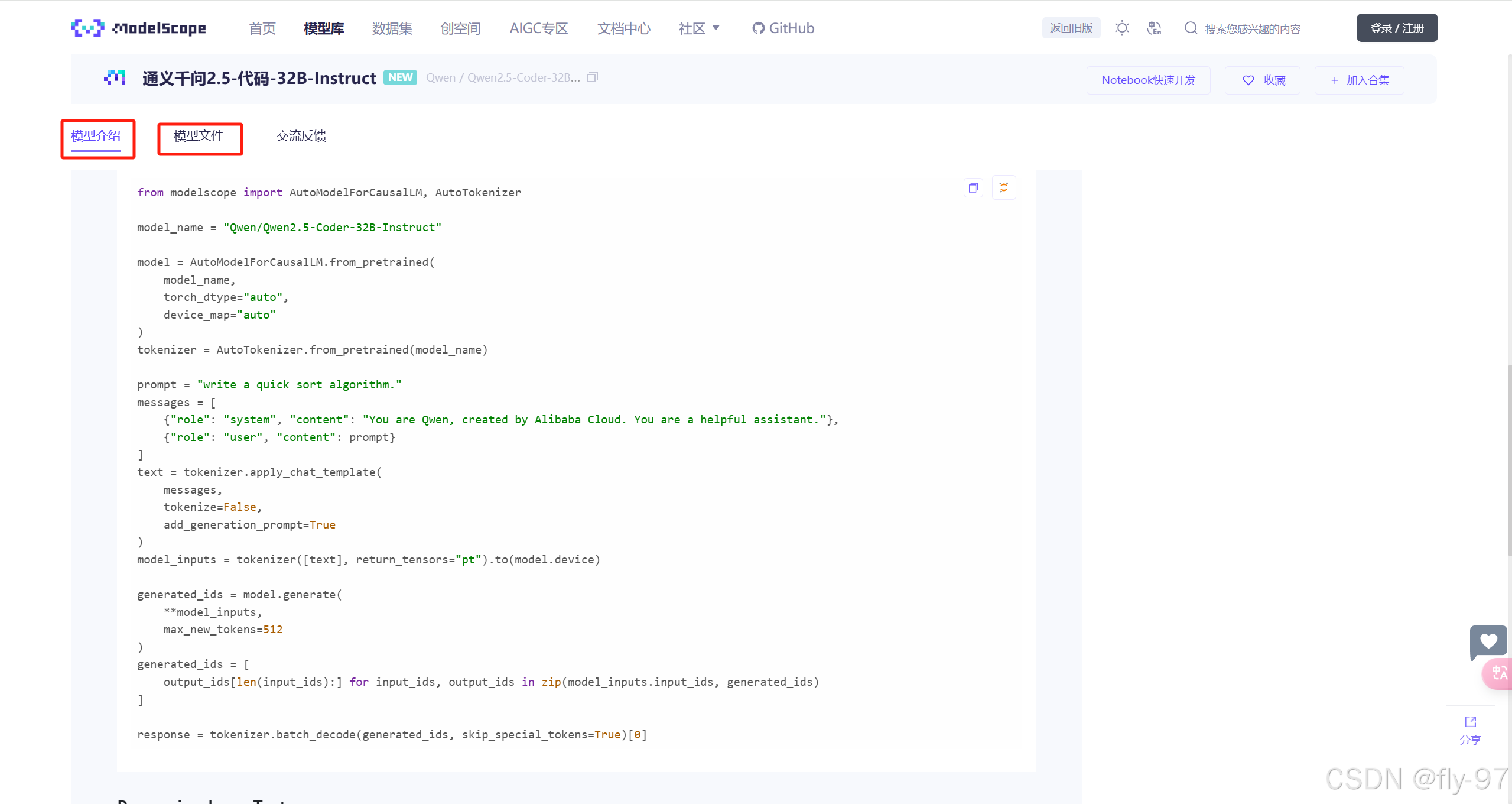Click the pink translation floating widget
1512x804 pixels.
pos(1498,673)
